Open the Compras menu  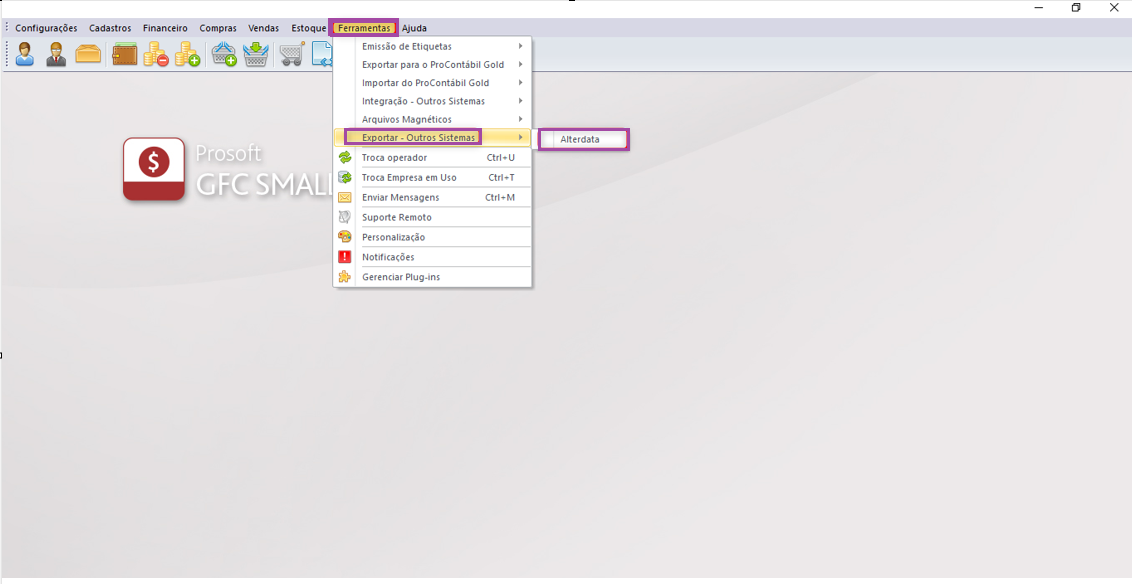[218, 28]
